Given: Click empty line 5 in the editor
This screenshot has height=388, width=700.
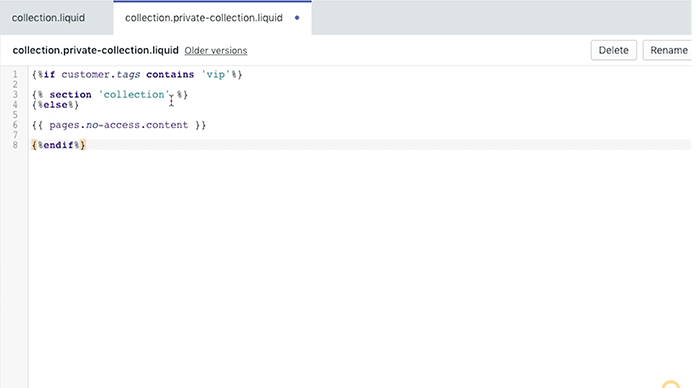Looking at the screenshot, I should coord(360,115).
